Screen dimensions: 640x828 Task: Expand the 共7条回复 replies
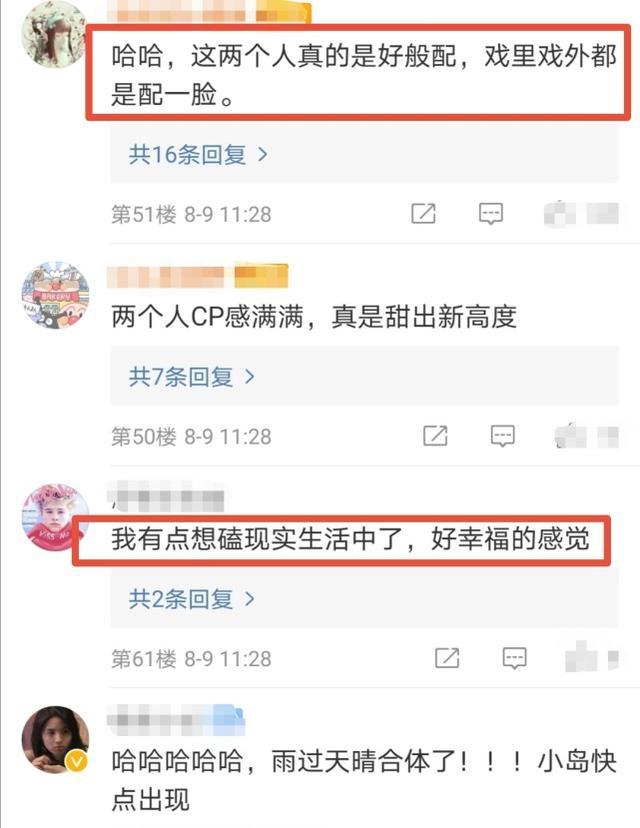pos(192,377)
